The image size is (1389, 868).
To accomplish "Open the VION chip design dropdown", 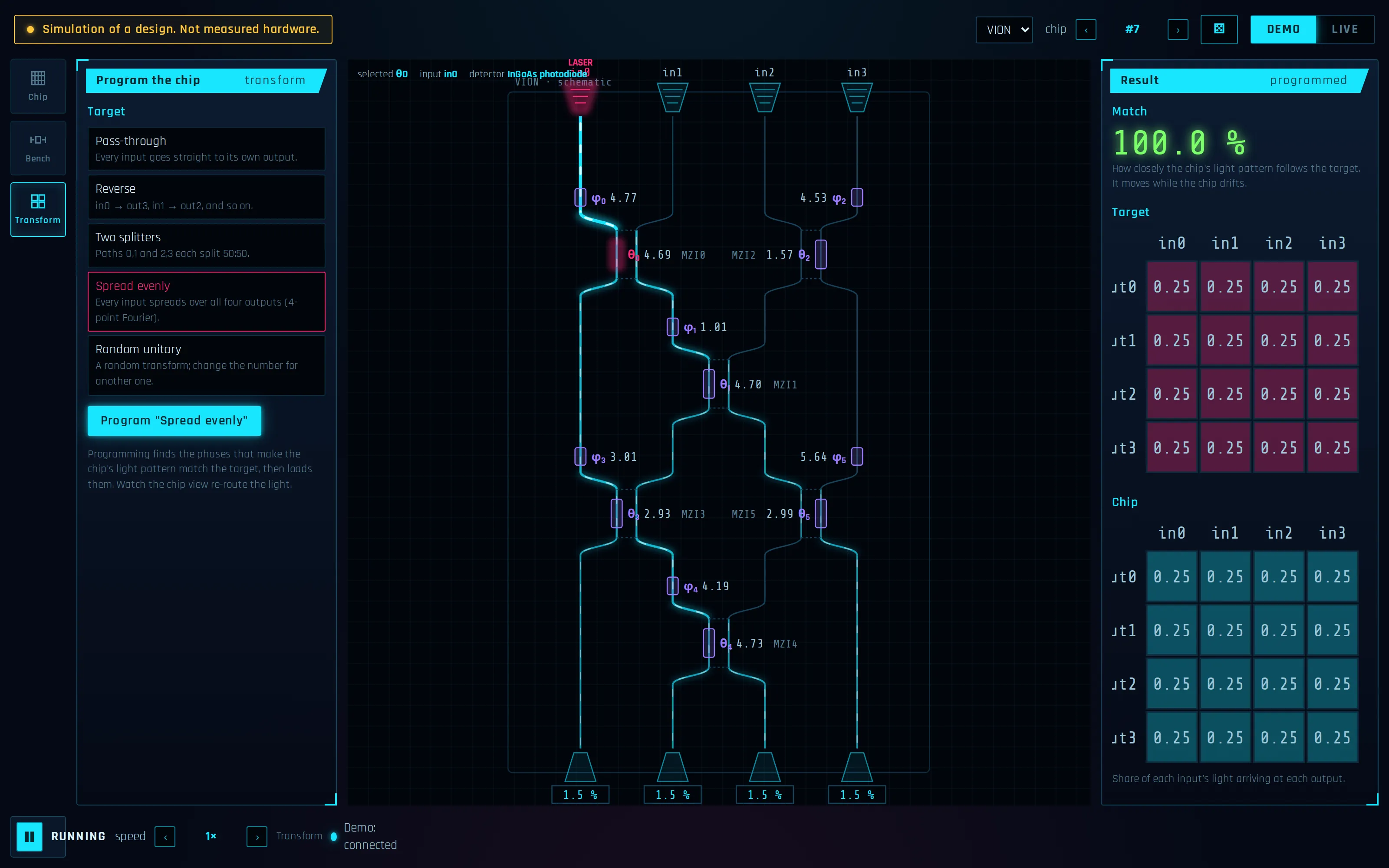I will 1004,30.
